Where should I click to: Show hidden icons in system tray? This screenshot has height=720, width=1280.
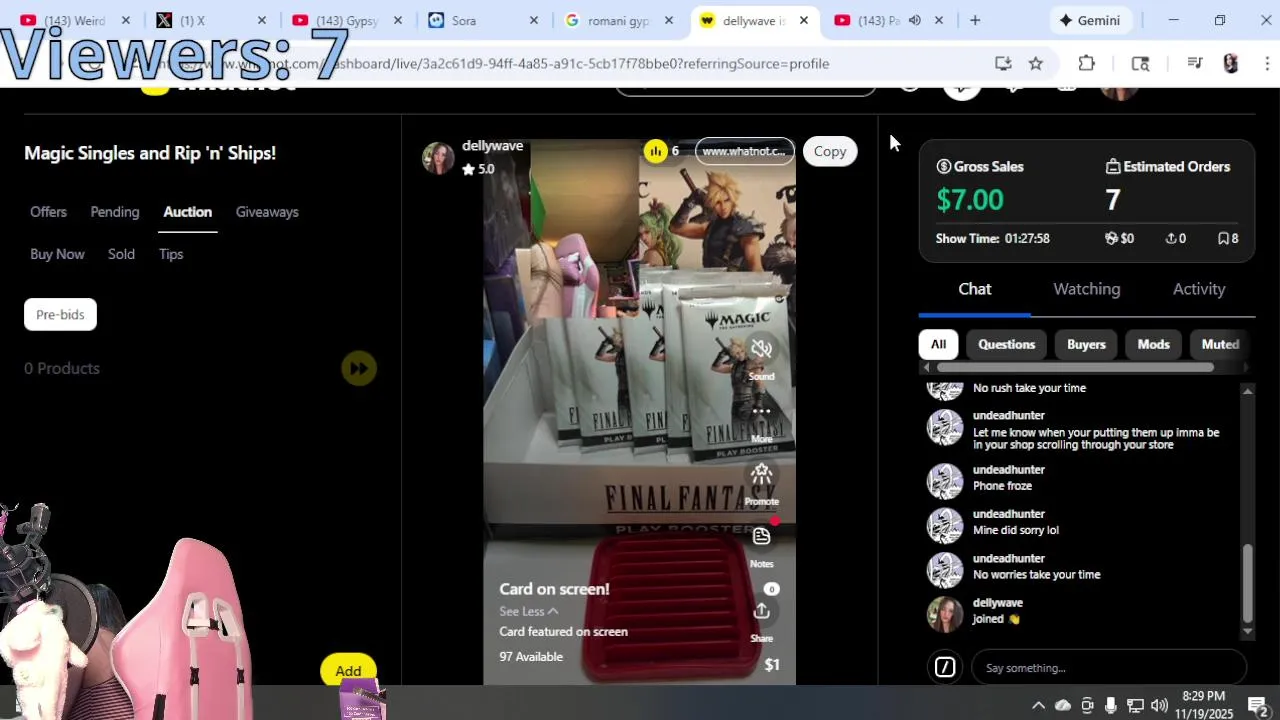[1038, 706]
